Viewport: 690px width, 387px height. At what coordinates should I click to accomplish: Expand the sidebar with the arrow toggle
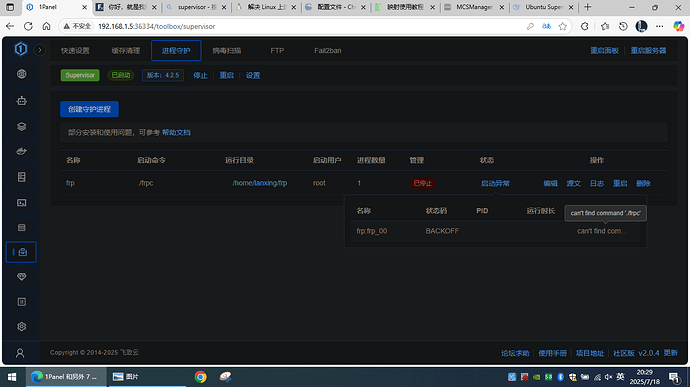coord(40,50)
